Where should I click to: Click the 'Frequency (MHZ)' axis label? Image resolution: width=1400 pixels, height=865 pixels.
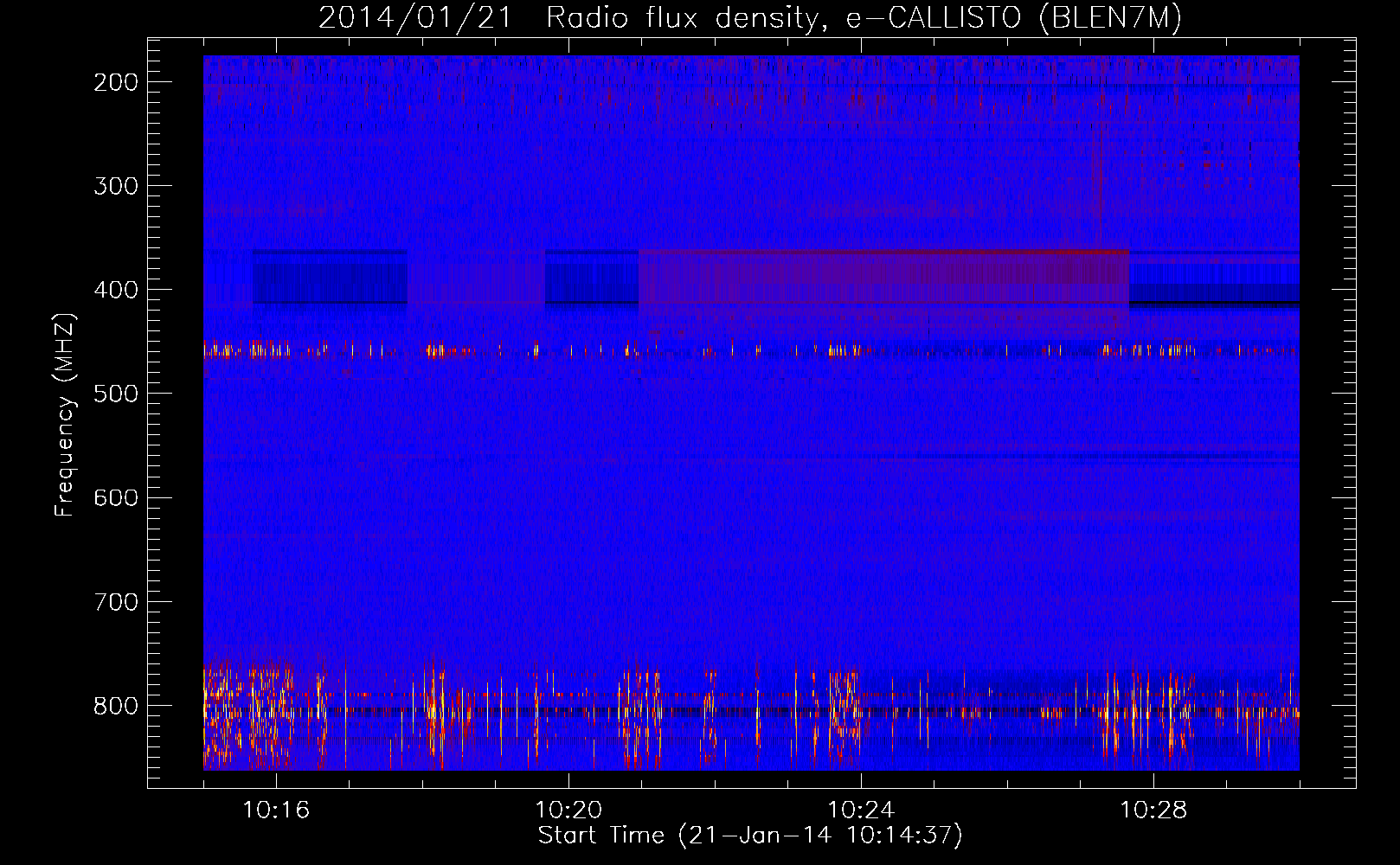point(65,415)
